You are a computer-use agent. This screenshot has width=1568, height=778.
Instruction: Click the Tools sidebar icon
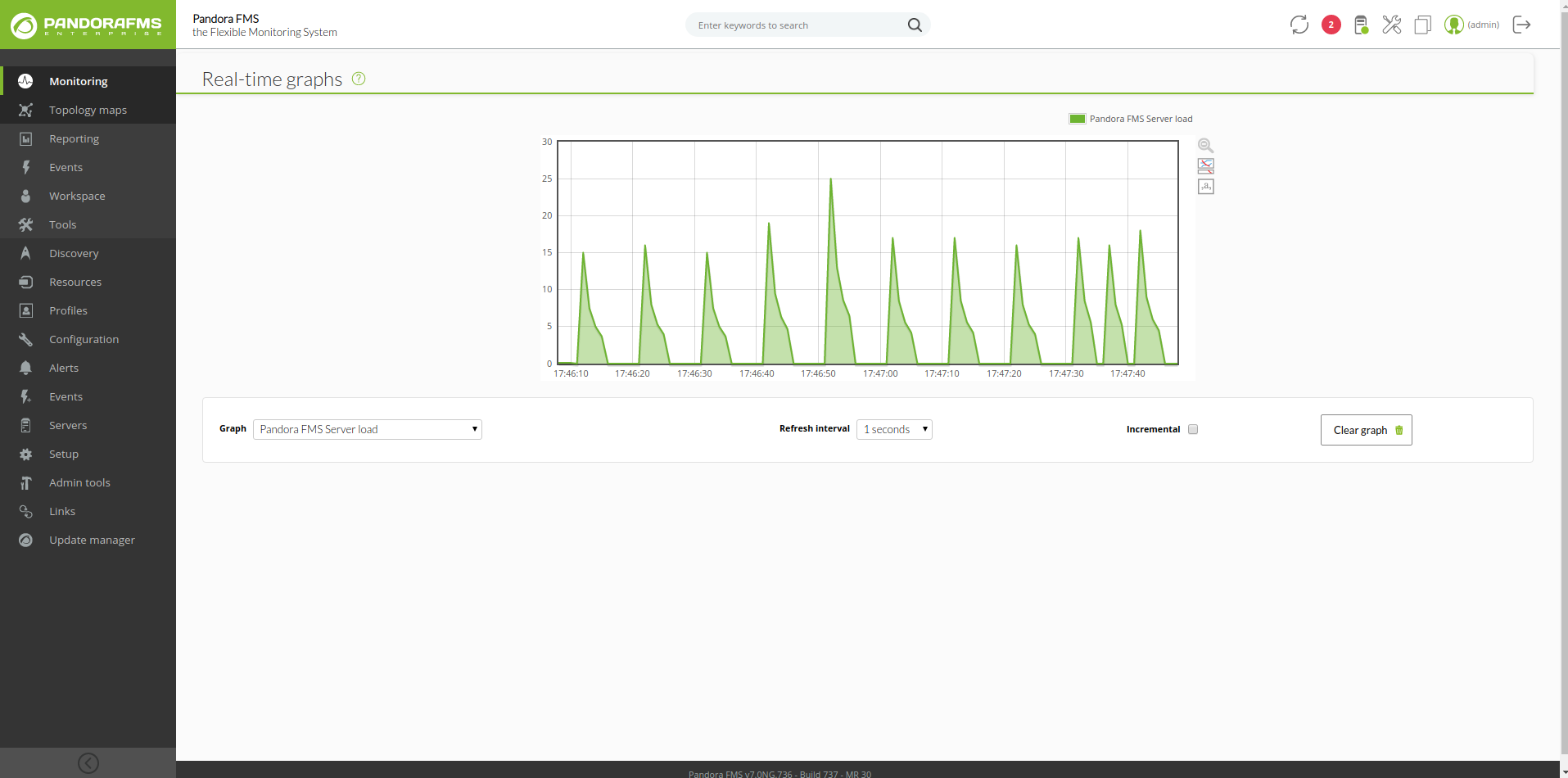pos(25,224)
